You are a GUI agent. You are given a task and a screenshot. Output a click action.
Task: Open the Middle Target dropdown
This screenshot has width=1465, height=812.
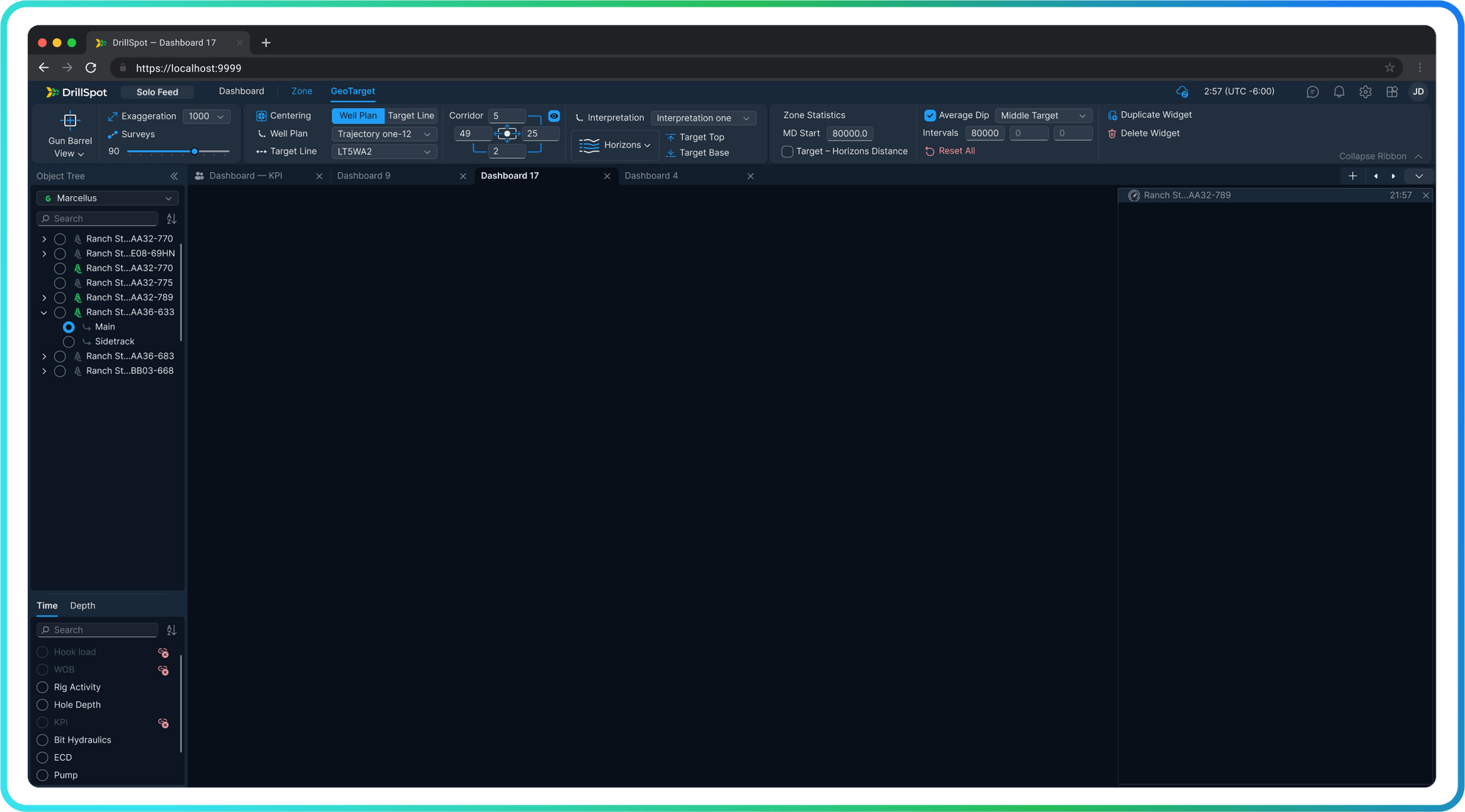1043,116
